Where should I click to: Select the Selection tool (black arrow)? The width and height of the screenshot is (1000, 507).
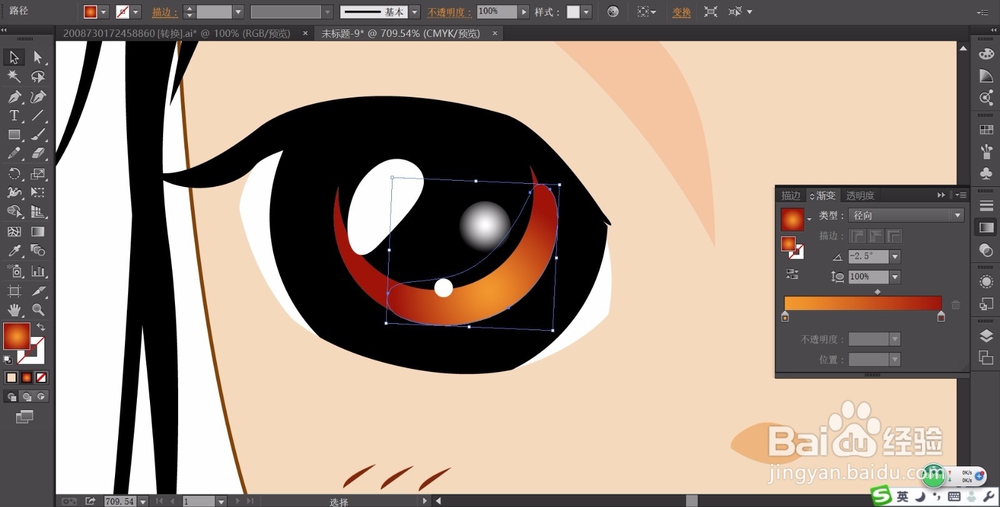[14, 57]
